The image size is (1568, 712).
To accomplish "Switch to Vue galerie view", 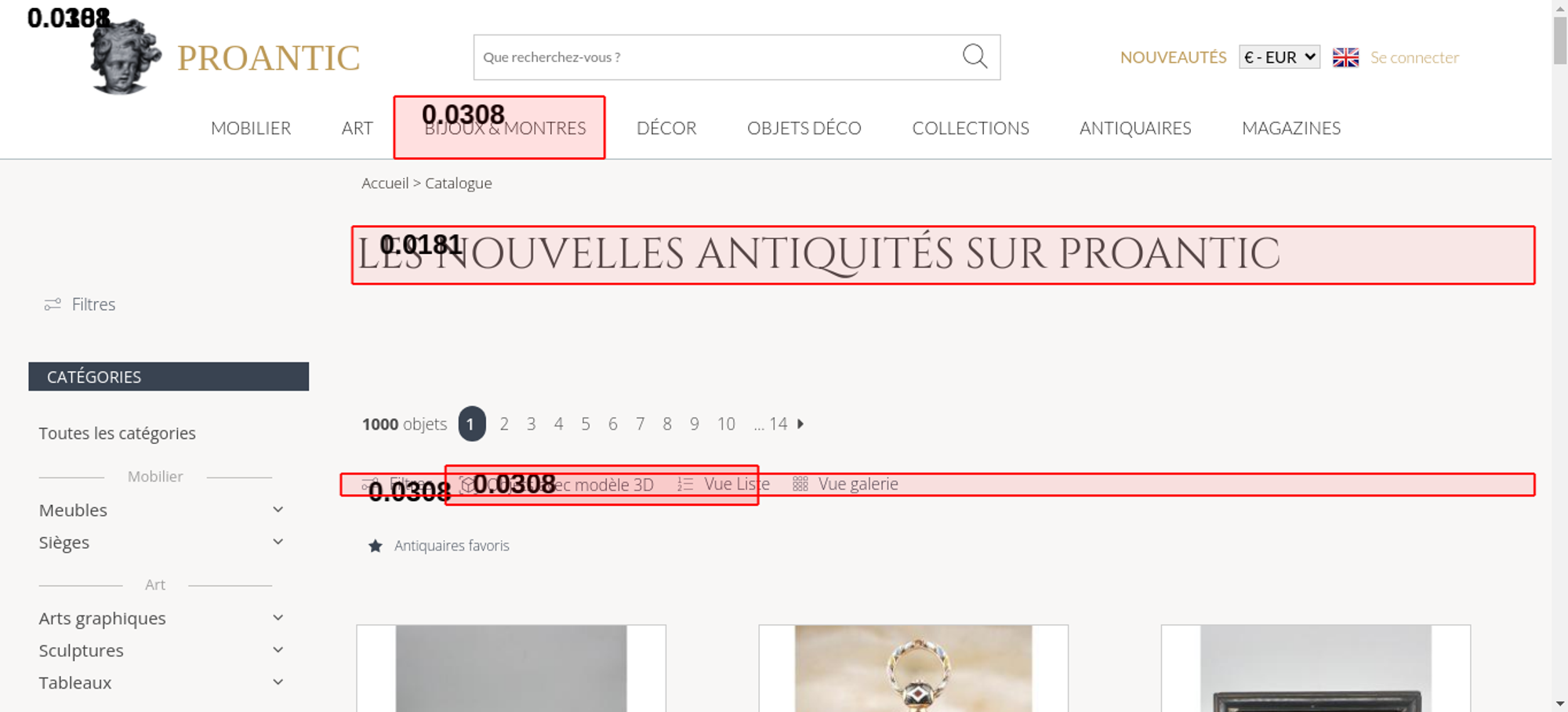I will click(x=845, y=485).
